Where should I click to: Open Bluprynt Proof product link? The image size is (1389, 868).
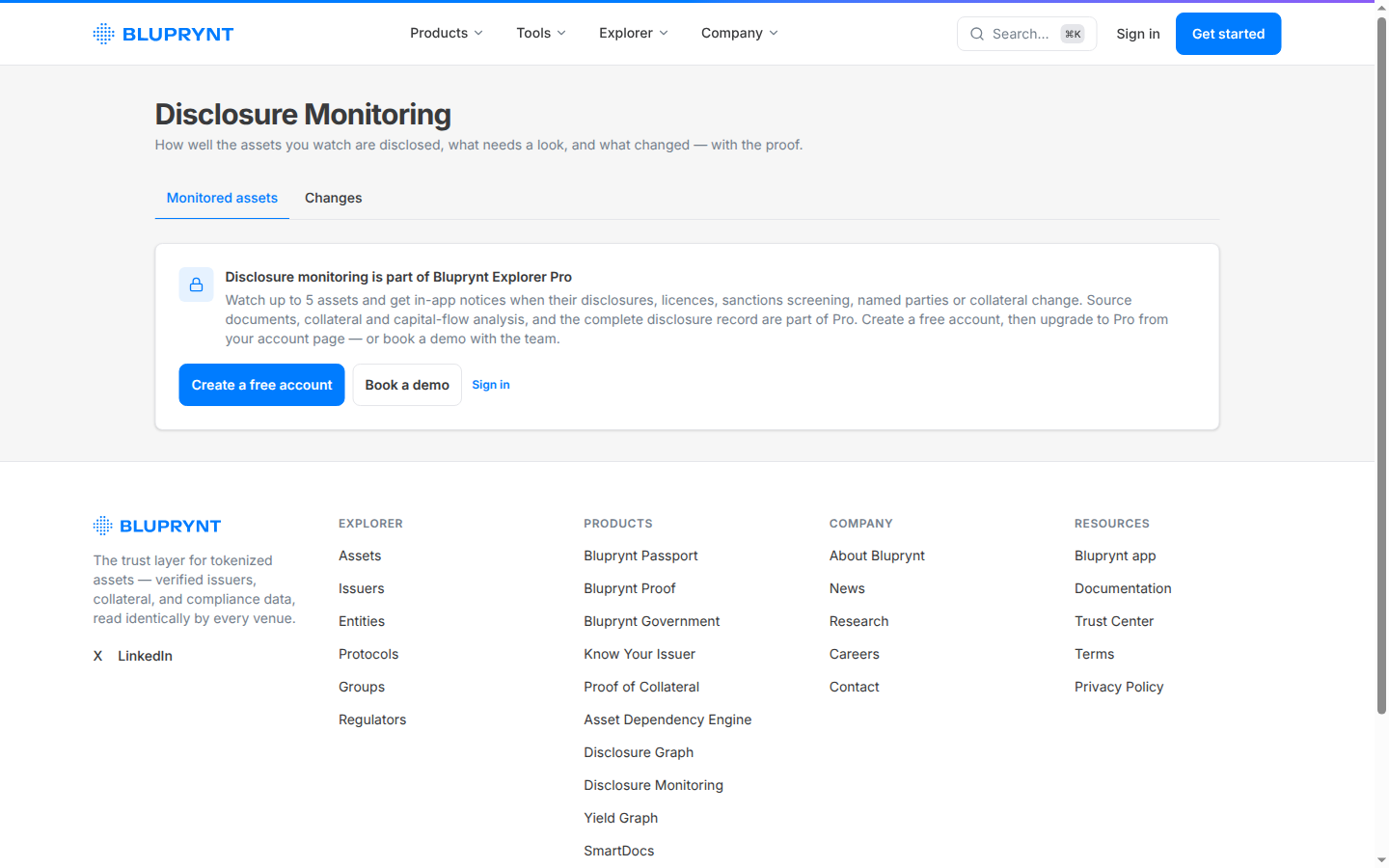(x=630, y=588)
